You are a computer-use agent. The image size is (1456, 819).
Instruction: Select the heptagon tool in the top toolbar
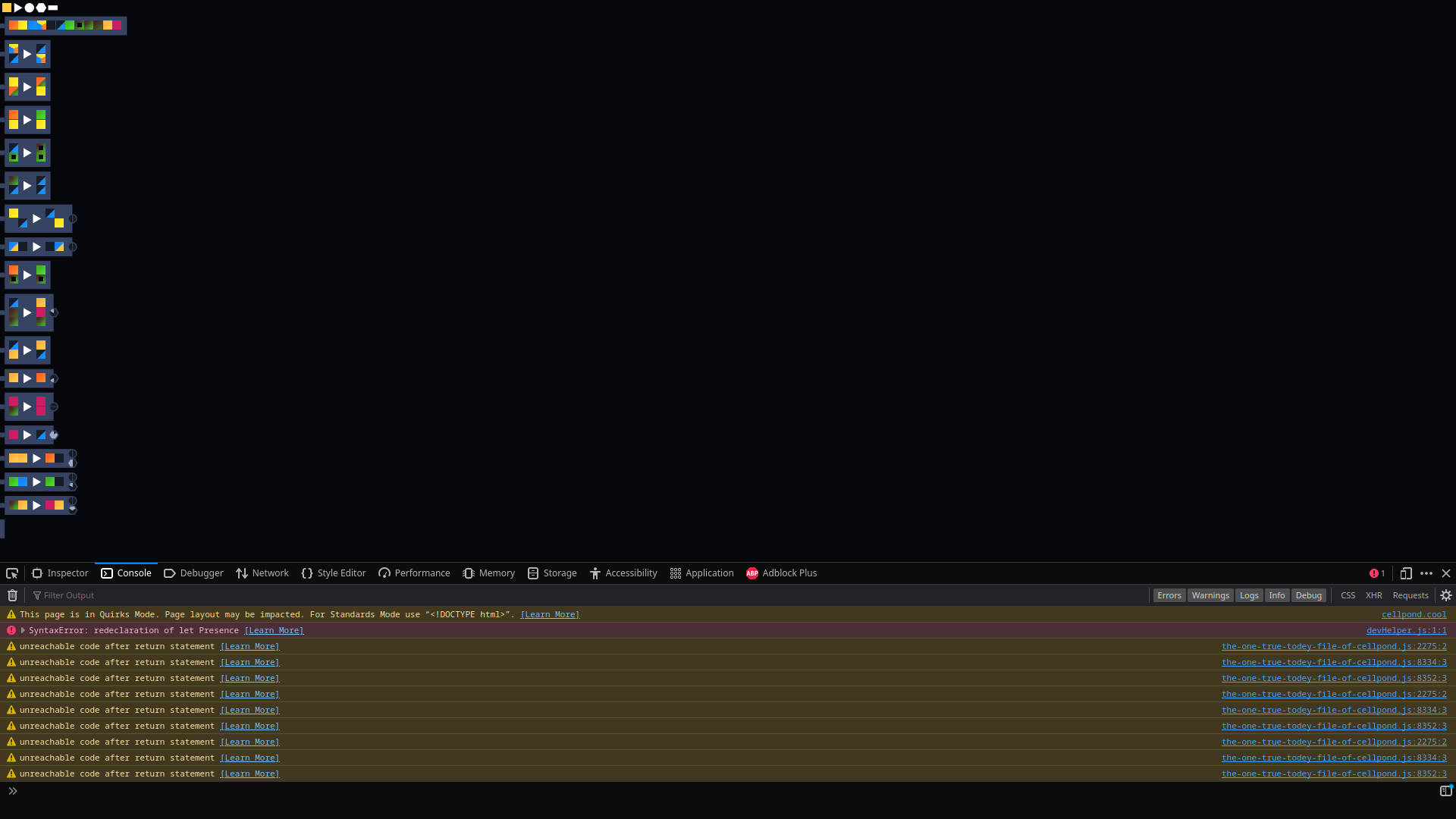[x=41, y=8]
